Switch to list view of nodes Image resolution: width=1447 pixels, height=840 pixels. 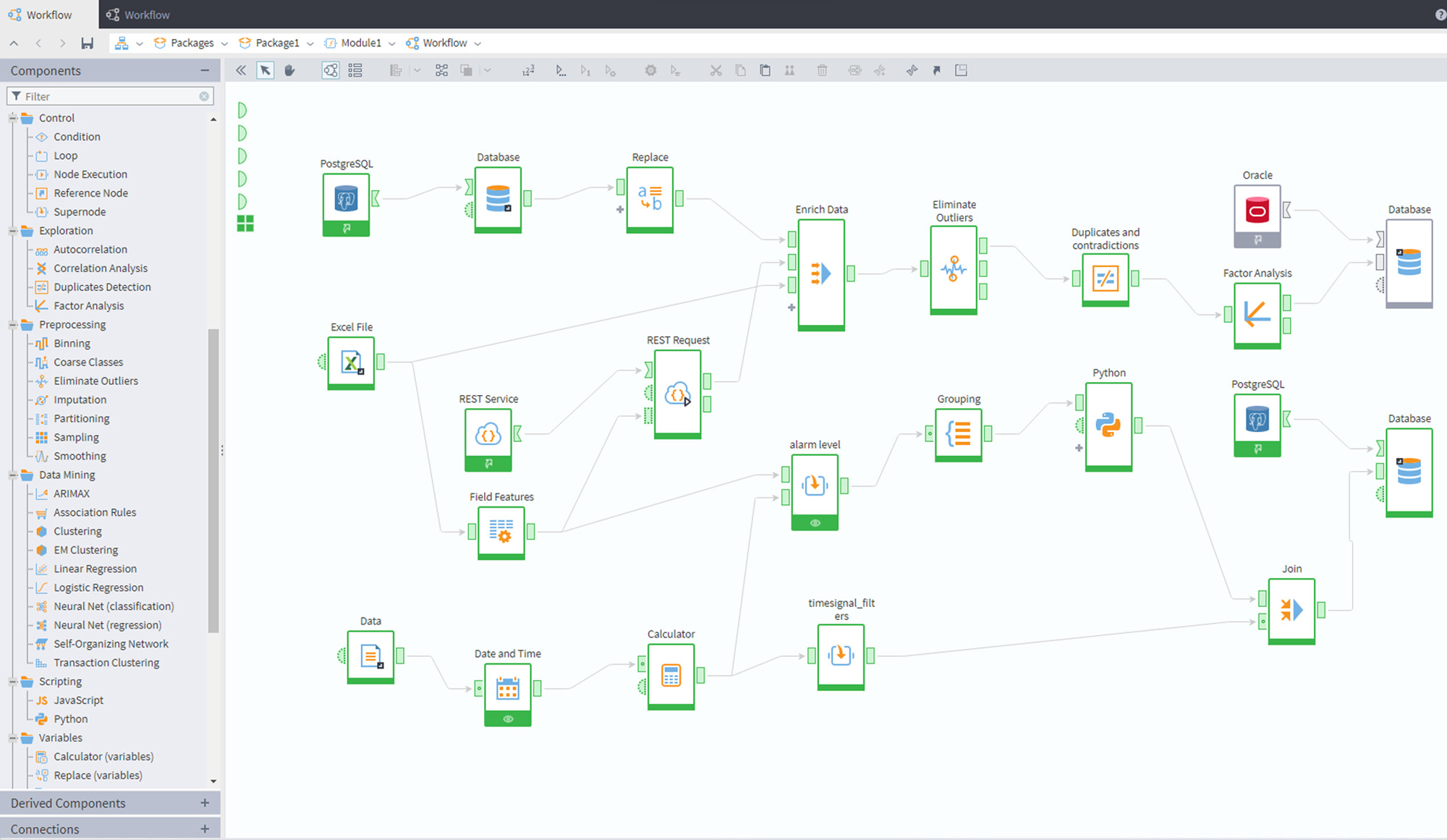point(355,70)
